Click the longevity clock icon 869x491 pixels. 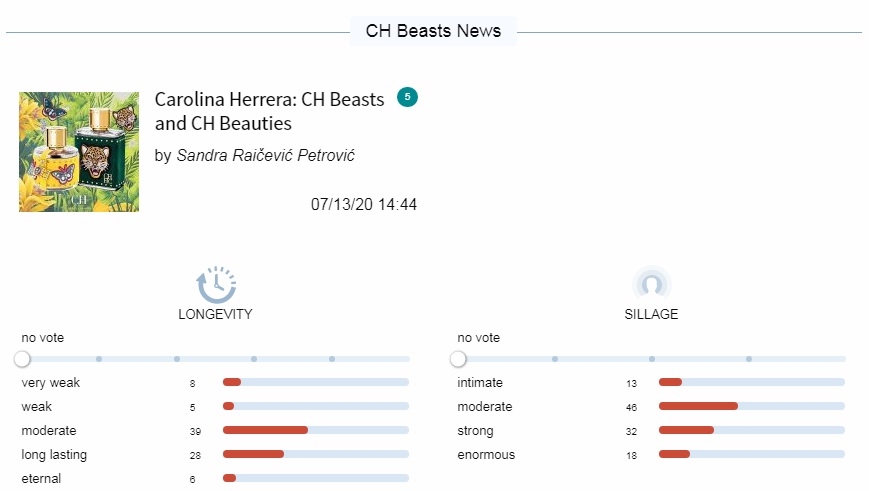(216, 284)
